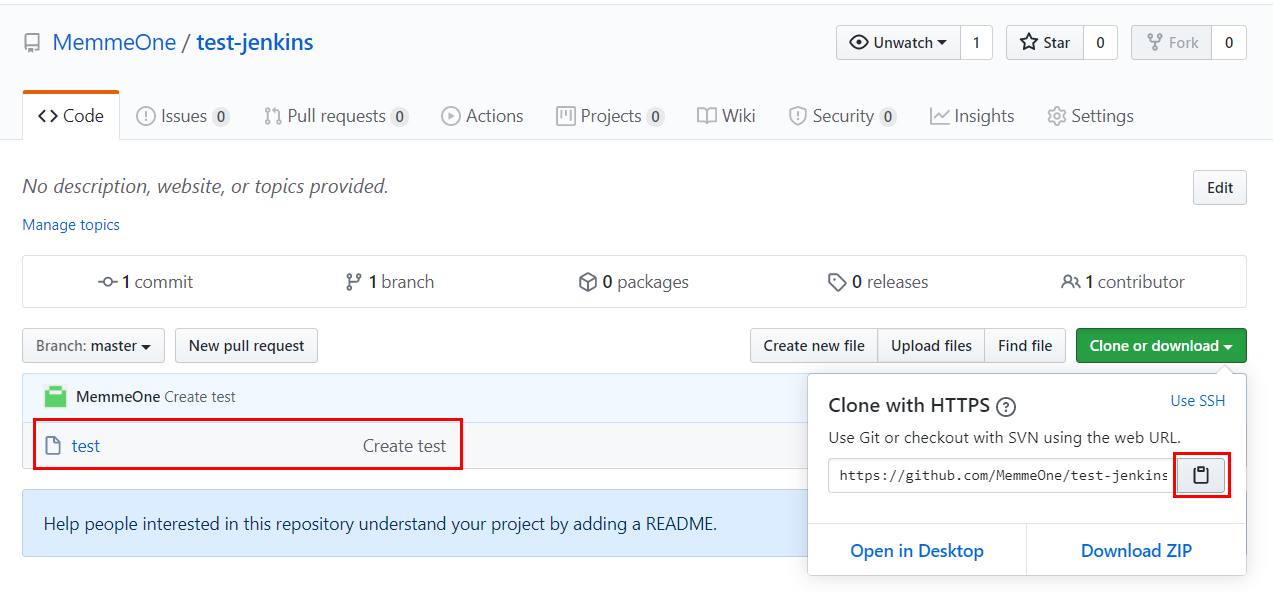View 1 branch list
This screenshot has width=1273, height=593.
(389, 282)
